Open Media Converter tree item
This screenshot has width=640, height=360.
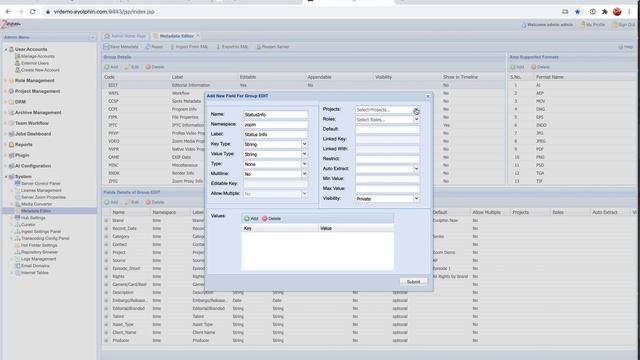(x=36, y=204)
